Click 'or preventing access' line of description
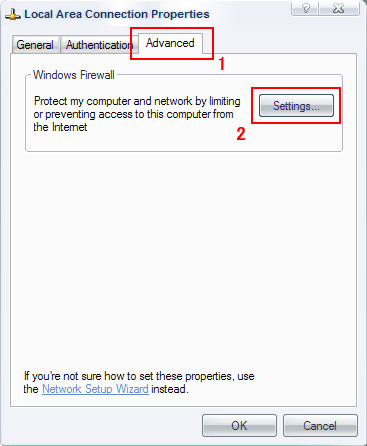Viewport: 367px width, 446px height. [x=133, y=114]
